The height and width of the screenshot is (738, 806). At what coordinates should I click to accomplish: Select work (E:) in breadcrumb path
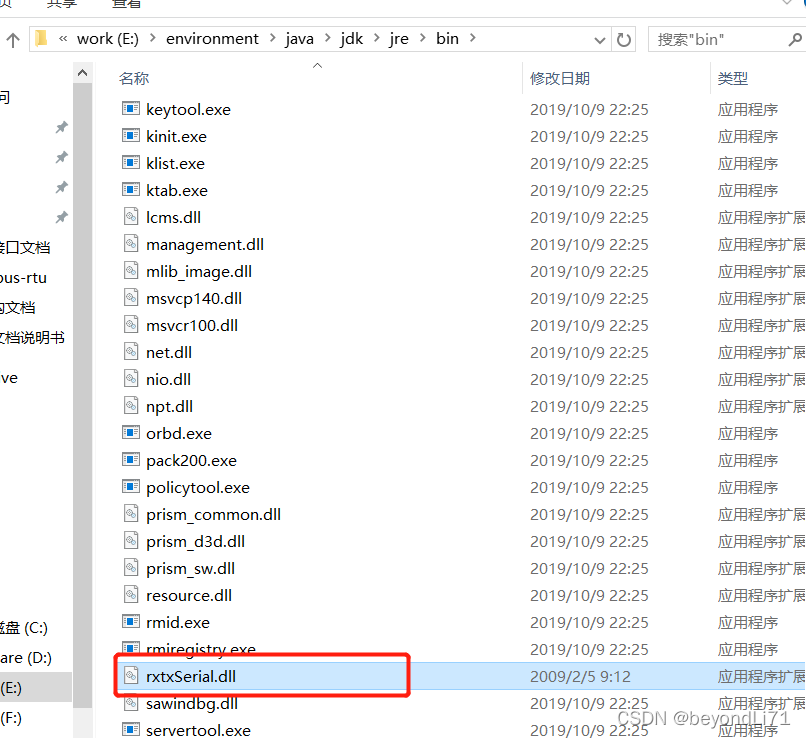(x=108, y=39)
